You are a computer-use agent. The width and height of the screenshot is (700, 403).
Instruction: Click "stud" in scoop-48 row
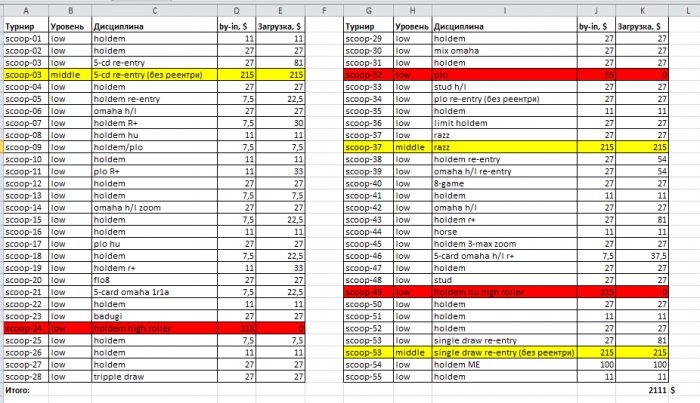click(443, 280)
